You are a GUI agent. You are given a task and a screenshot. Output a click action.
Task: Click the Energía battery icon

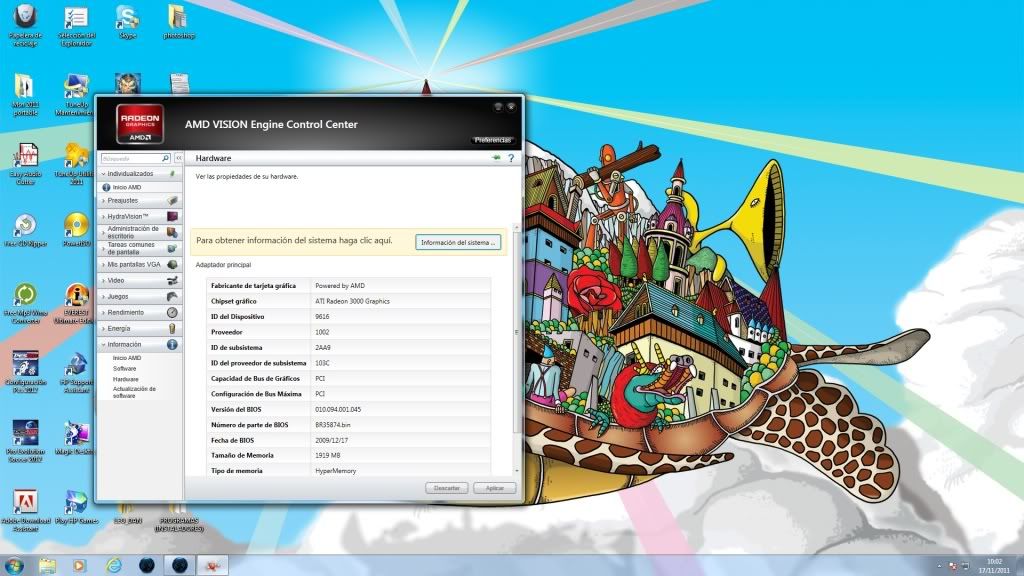pos(172,328)
